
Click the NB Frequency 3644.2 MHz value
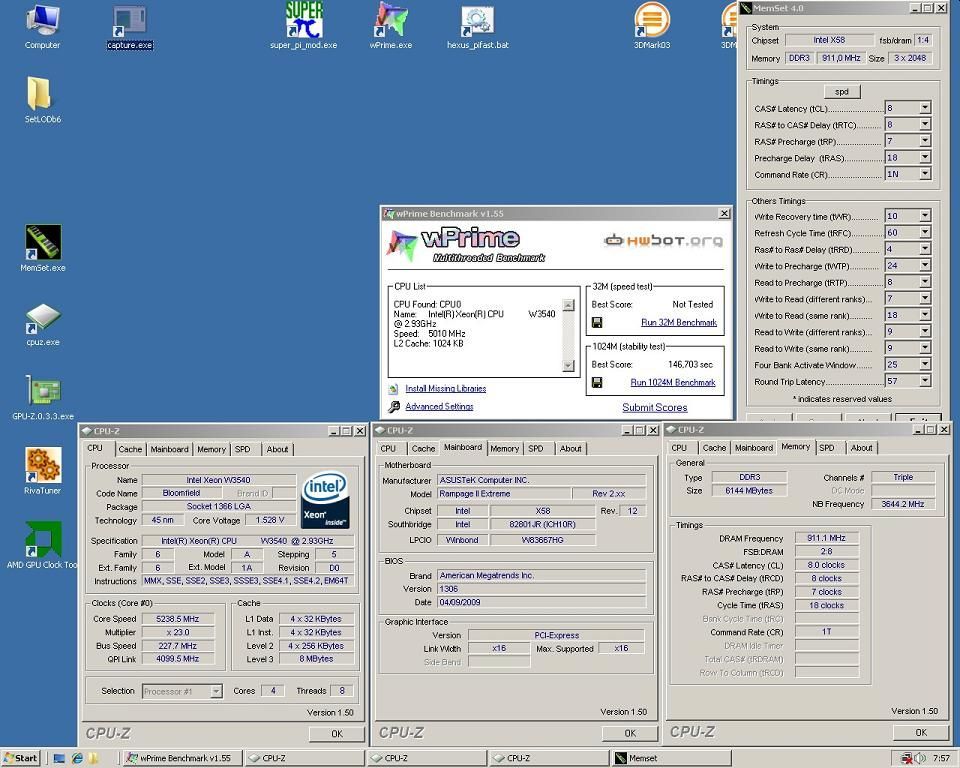[x=902, y=504]
